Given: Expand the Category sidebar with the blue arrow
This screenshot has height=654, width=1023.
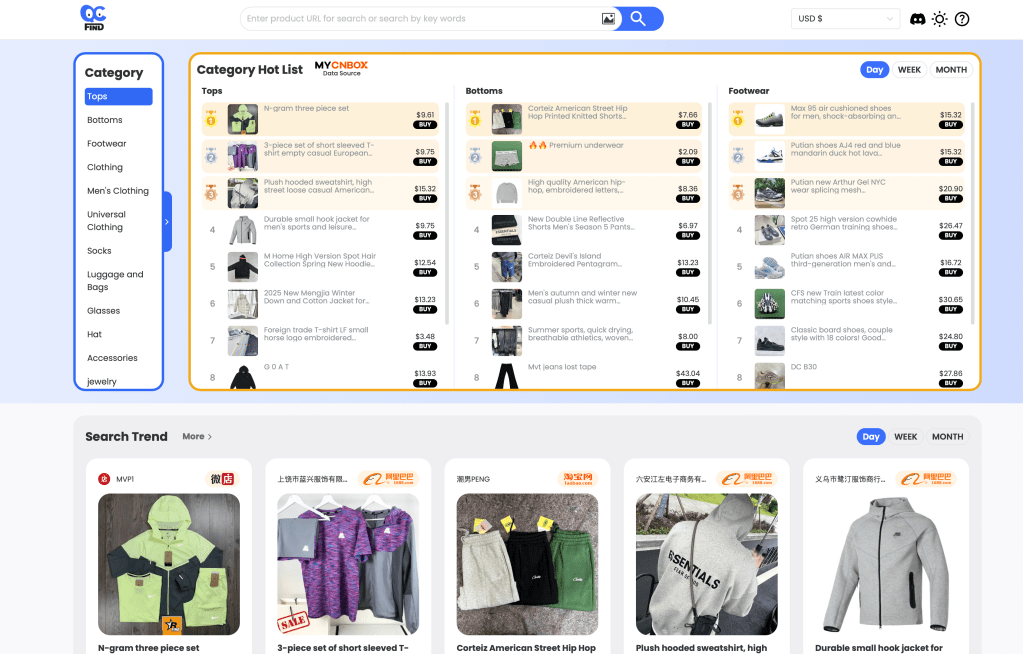Looking at the screenshot, I should pyautogui.click(x=167, y=222).
